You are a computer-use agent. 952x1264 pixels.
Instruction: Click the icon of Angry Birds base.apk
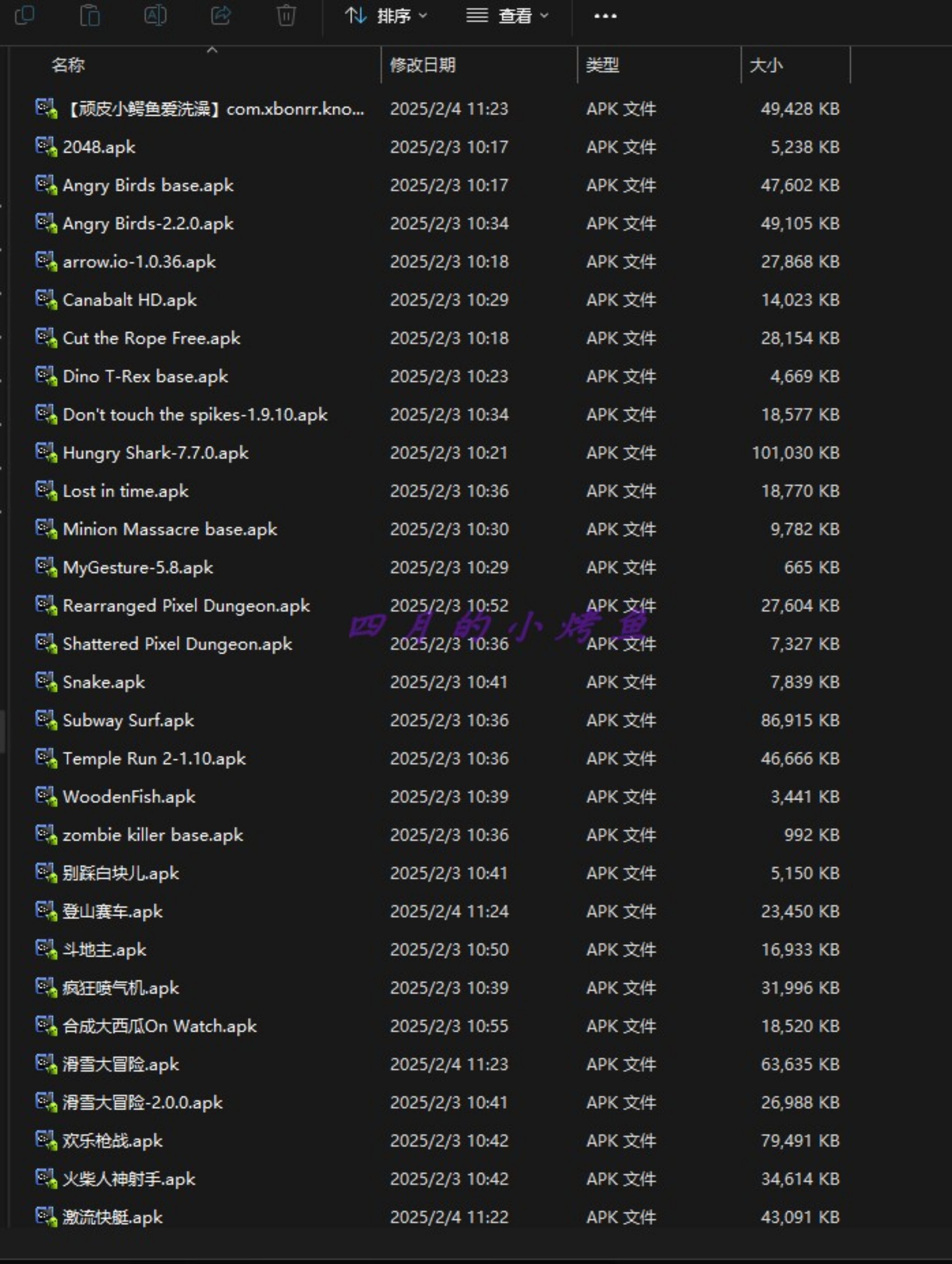click(x=46, y=185)
